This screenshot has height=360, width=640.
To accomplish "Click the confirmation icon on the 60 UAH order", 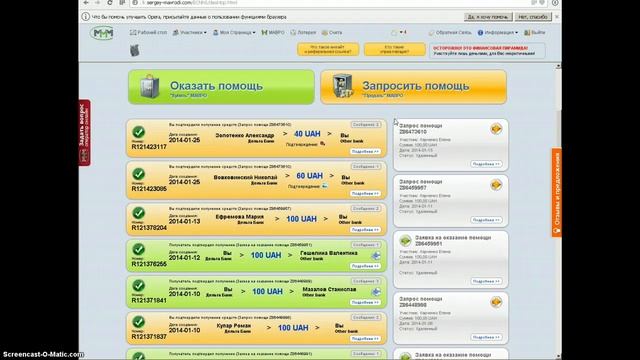I will point(325,186).
